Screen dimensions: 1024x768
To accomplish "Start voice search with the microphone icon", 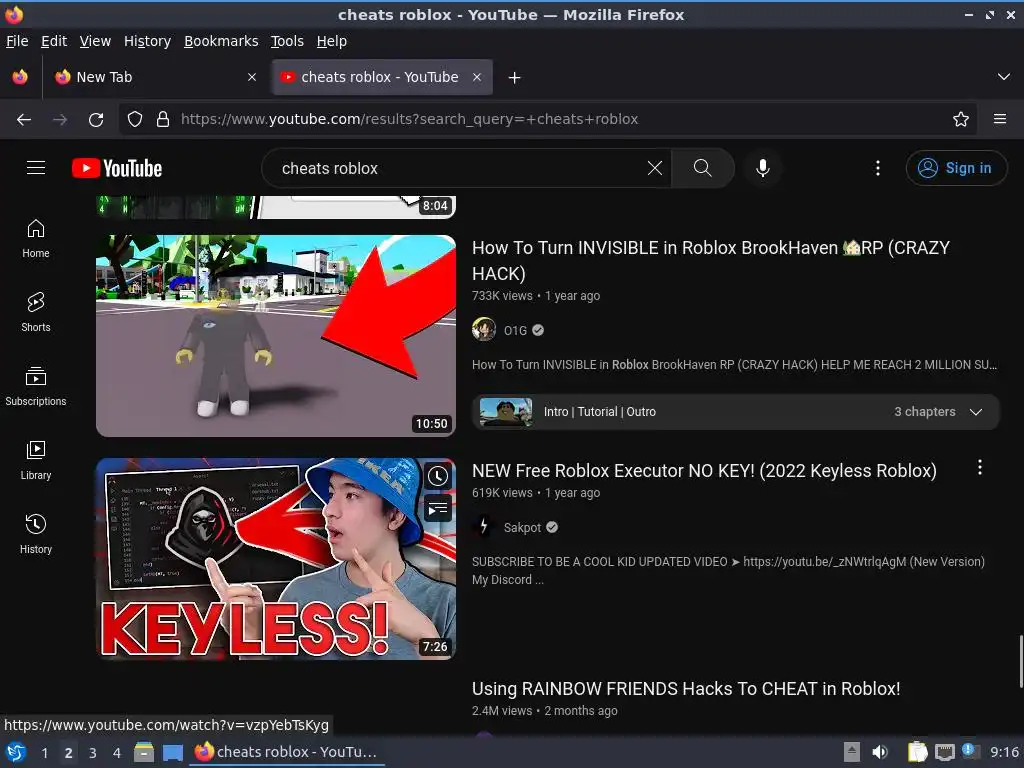I will [762, 168].
